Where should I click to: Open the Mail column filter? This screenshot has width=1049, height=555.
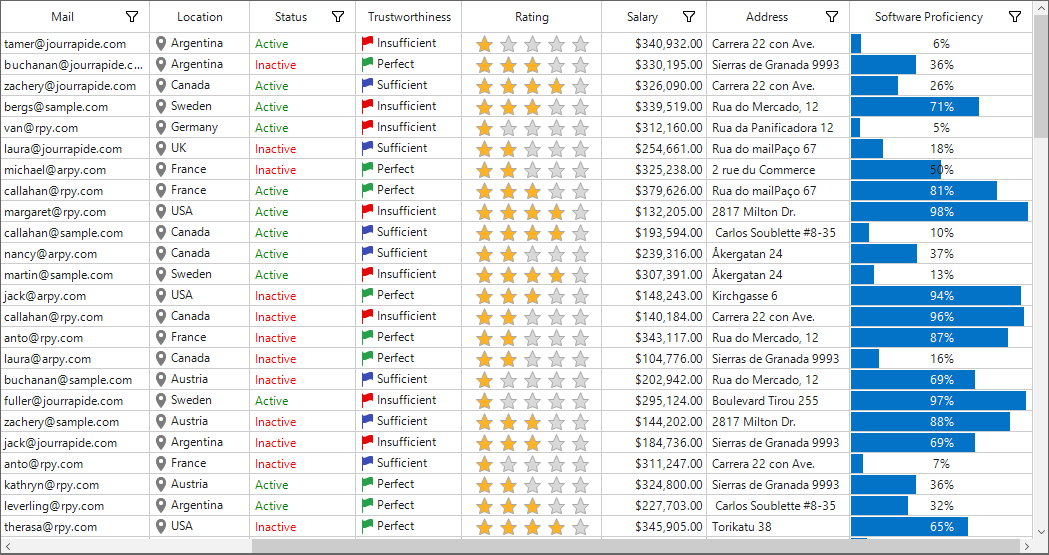click(x=132, y=17)
